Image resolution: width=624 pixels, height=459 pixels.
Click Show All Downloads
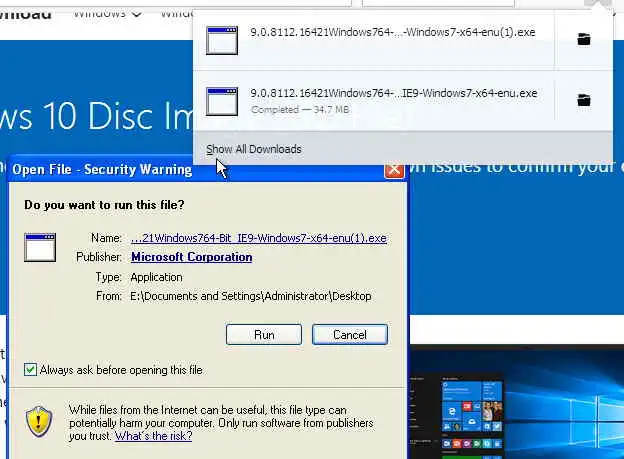point(254,149)
